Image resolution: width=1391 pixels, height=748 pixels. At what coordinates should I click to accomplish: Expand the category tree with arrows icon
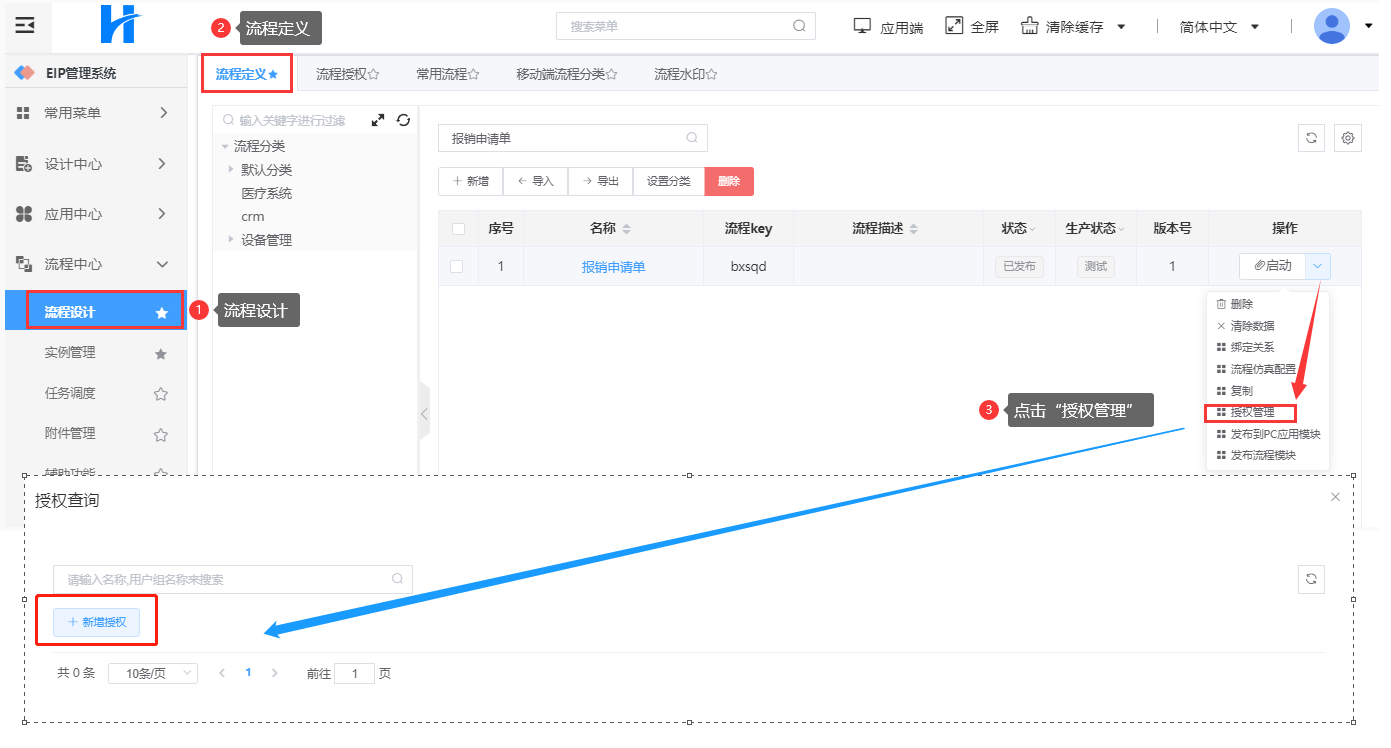click(377, 120)
